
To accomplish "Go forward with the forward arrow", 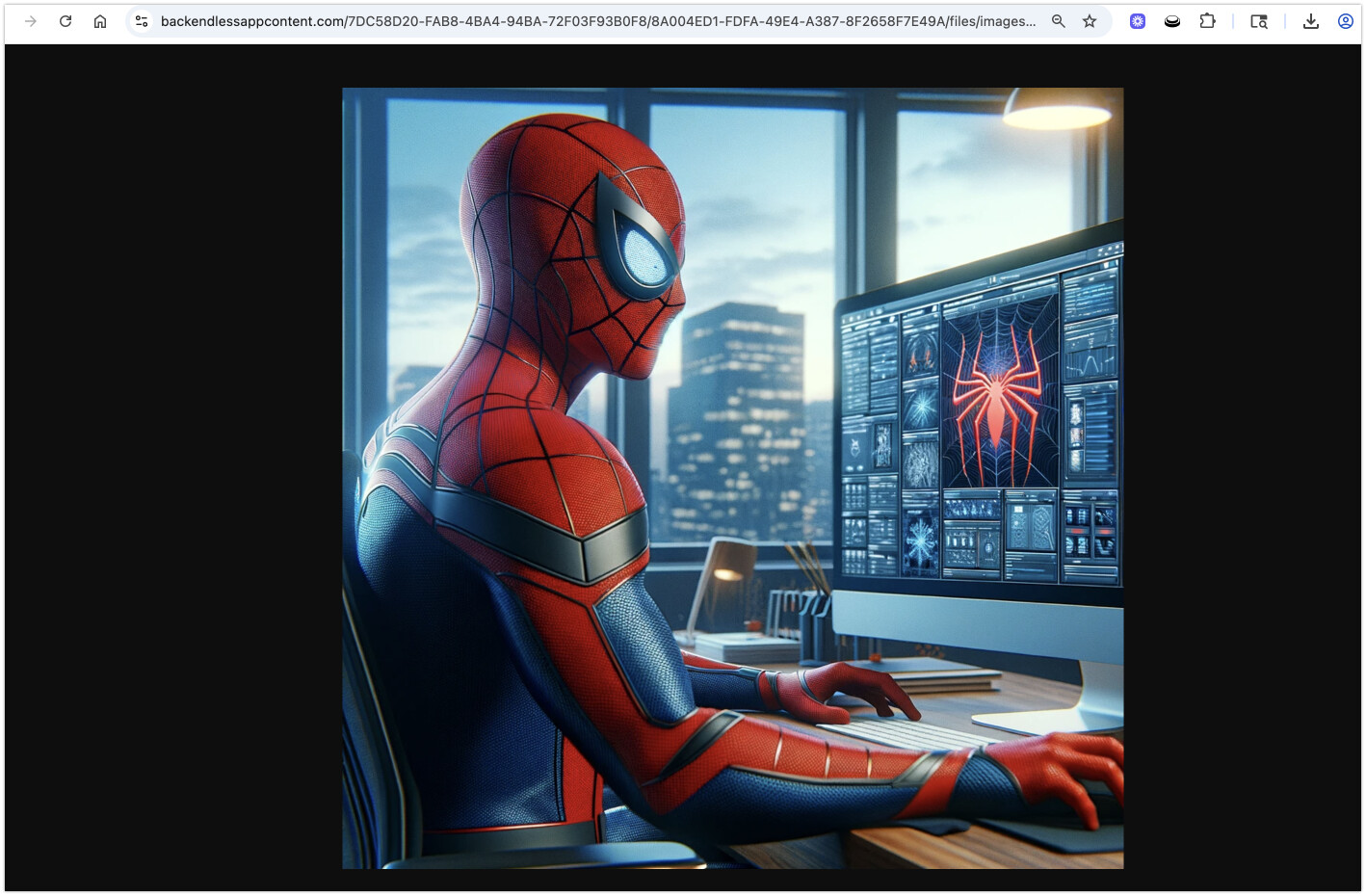I will point(31,21).
